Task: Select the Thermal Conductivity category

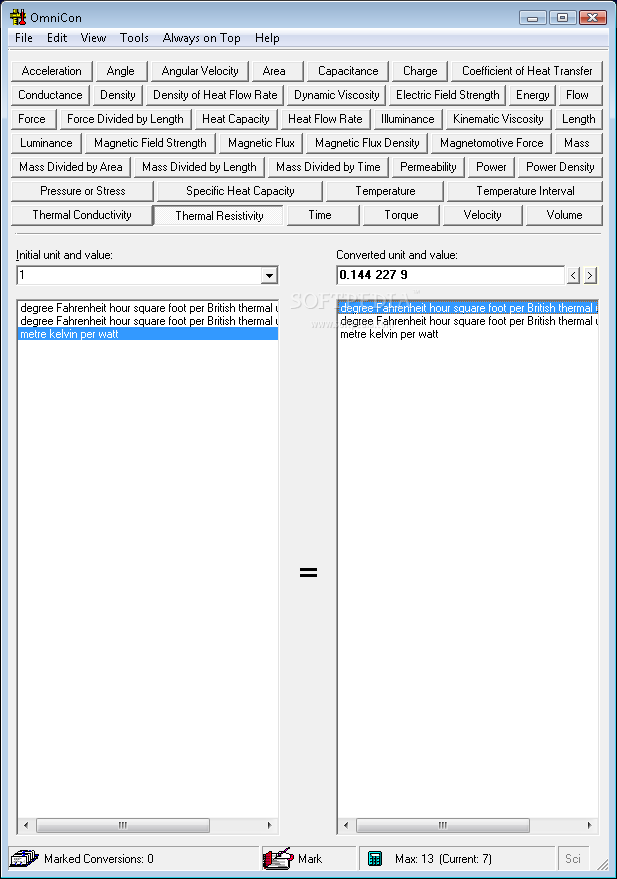Action: point(82,215)
